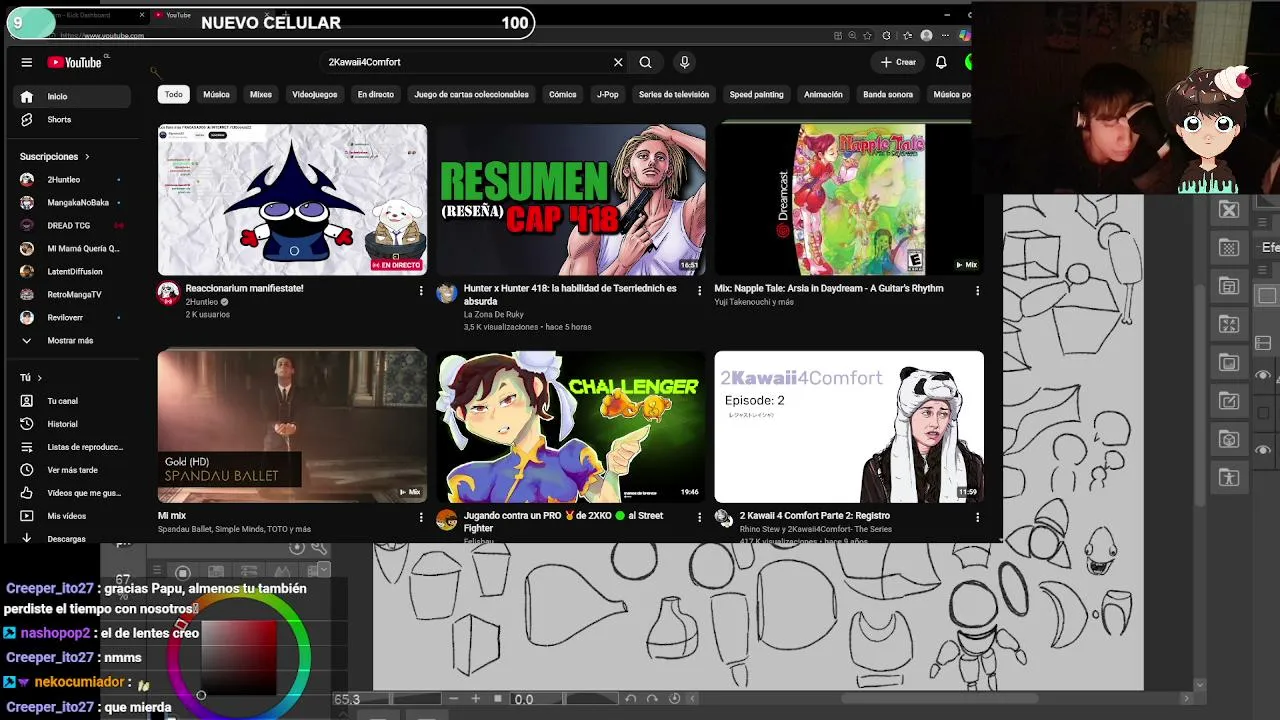Open the Chun-Li Challenger video thumbnail
This screenshot has width=1280, height=720.
click(570, 426)
